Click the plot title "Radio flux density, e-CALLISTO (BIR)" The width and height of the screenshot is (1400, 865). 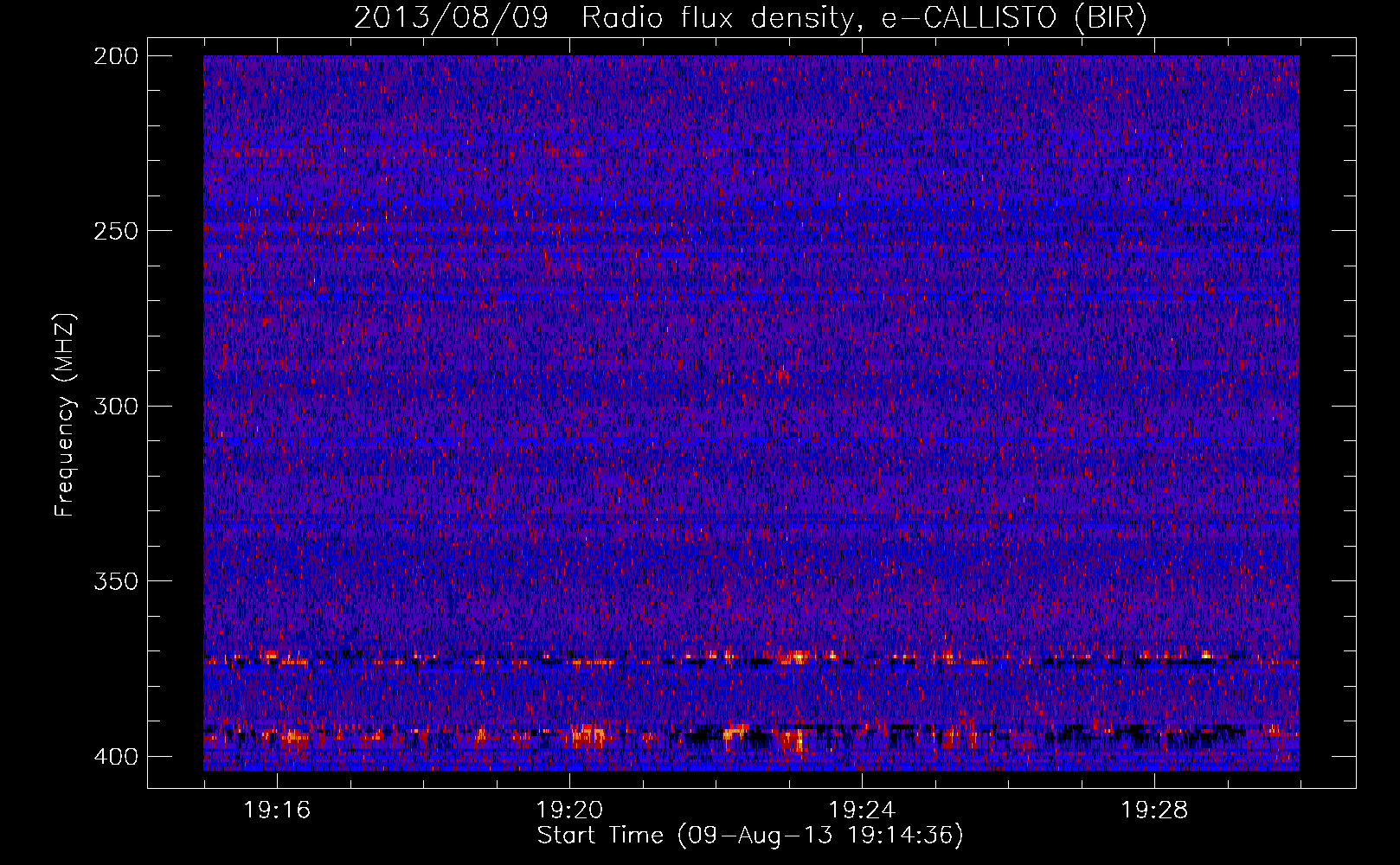[864, 18]
